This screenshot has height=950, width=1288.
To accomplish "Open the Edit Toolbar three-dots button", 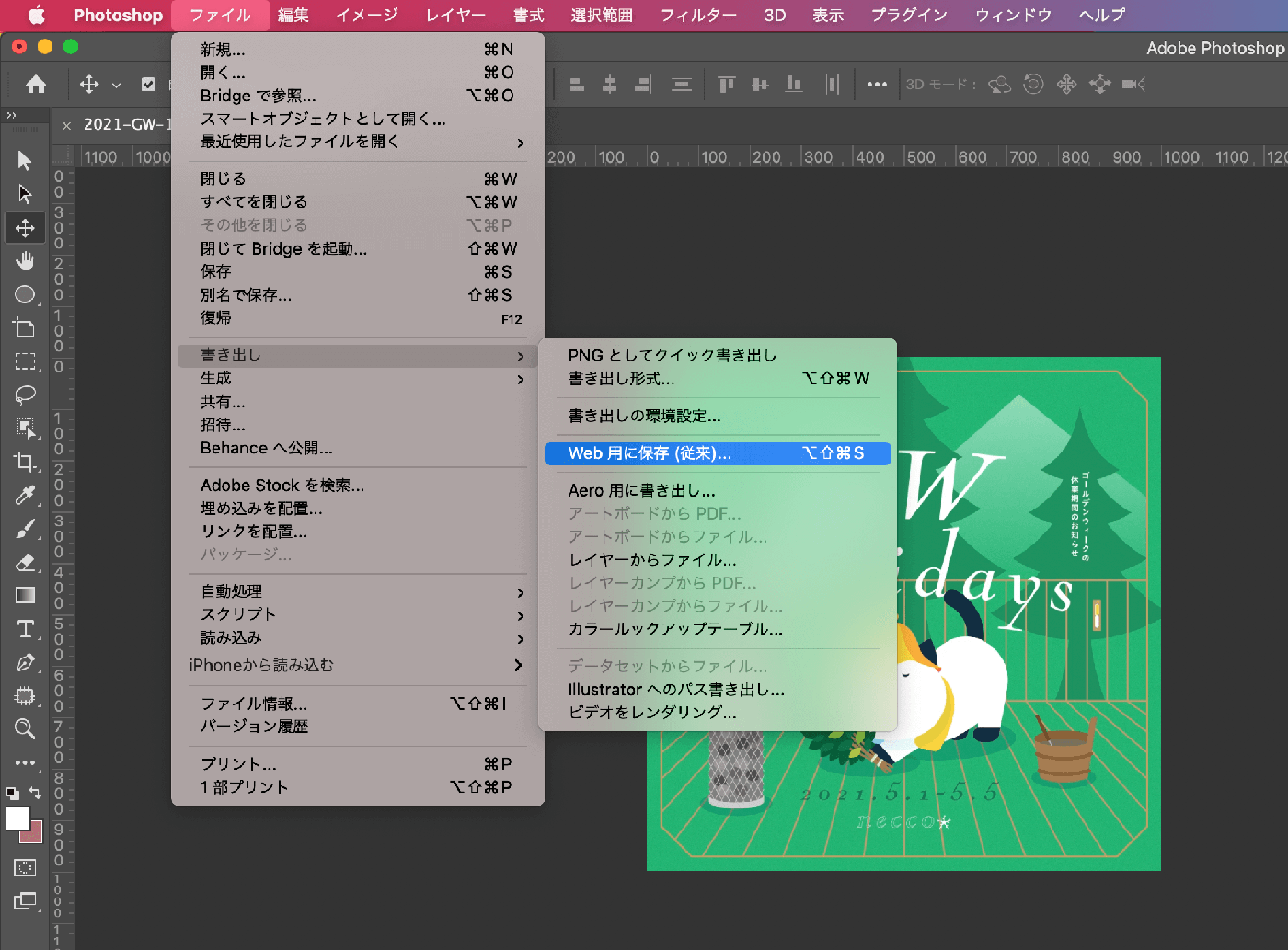I will 25,762.
